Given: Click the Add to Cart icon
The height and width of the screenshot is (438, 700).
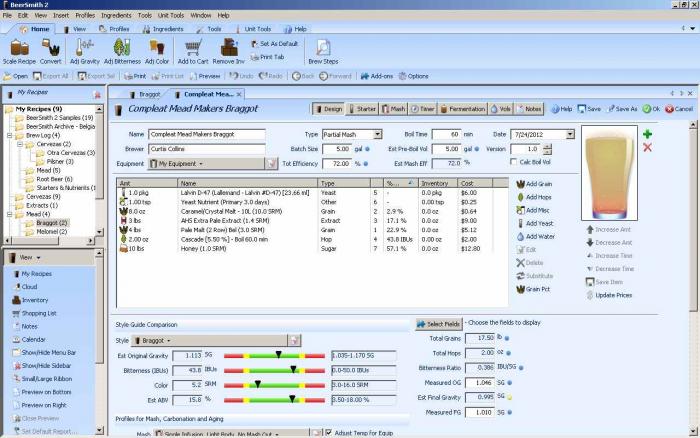Looking at the screenshot, I should (193, 51).
